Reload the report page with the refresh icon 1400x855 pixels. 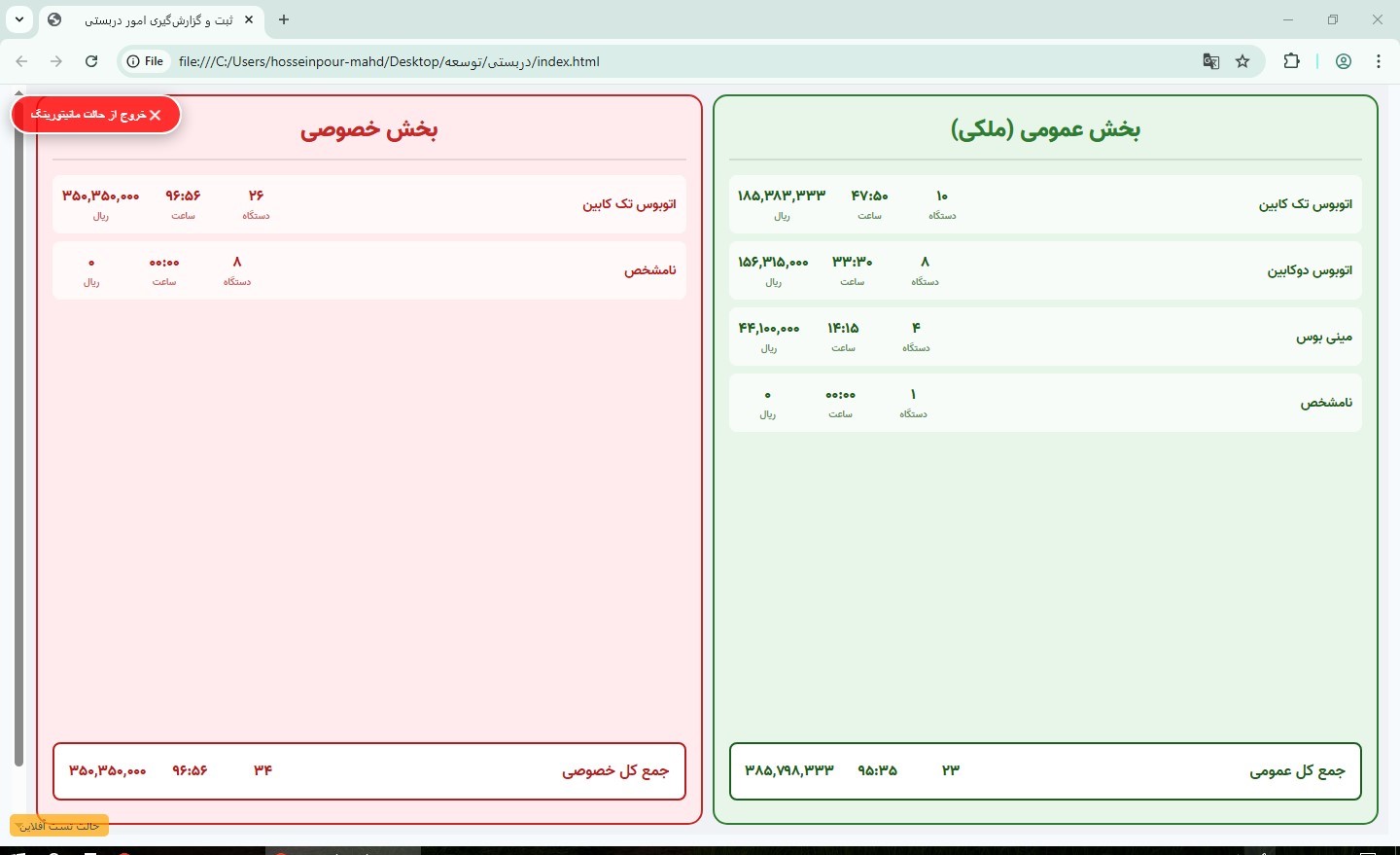tap(91, 61)
